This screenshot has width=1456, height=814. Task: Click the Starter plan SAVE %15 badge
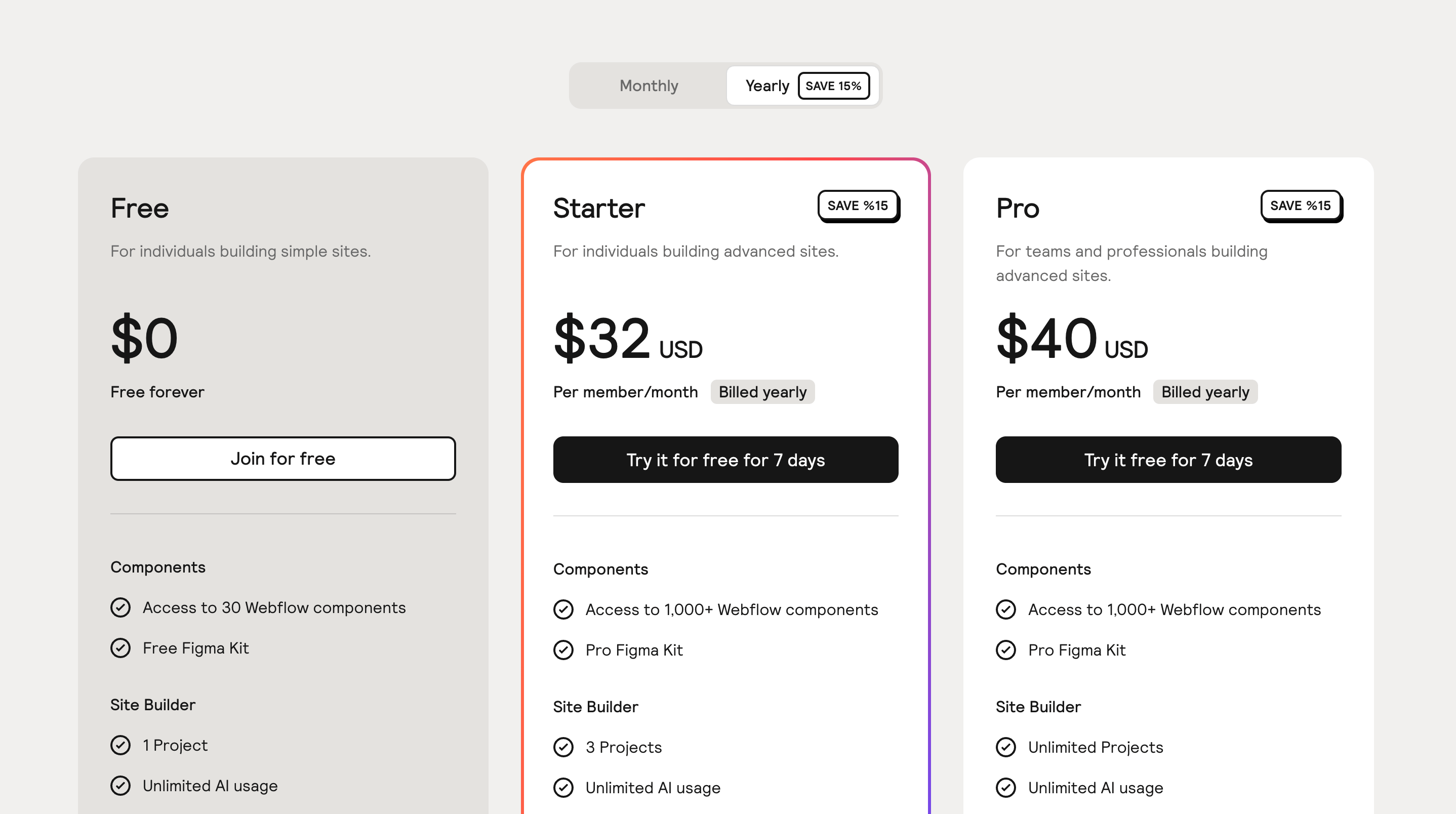coord(858,206)
